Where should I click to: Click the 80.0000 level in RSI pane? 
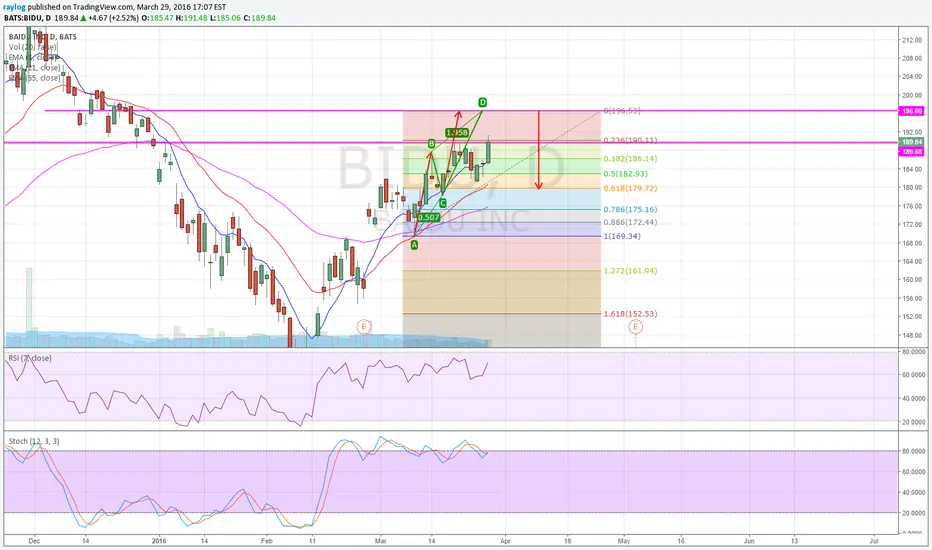tap(915, 351)
